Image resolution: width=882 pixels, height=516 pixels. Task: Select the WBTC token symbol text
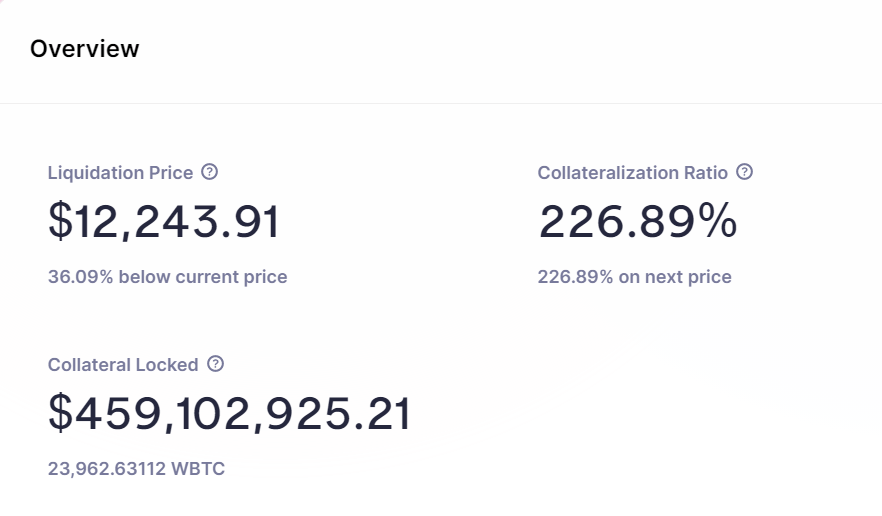point(198,469)
